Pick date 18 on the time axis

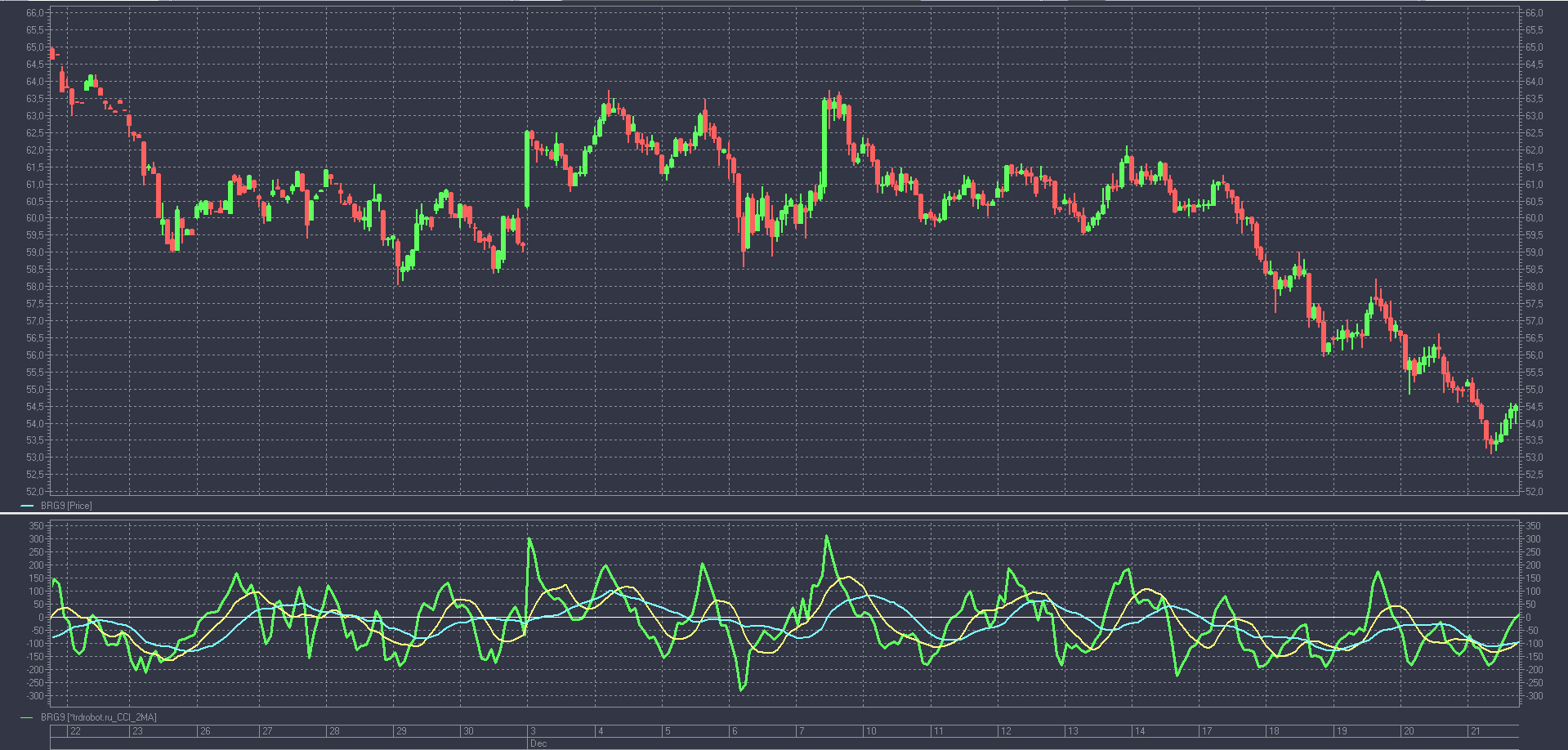pos(1274,731)
